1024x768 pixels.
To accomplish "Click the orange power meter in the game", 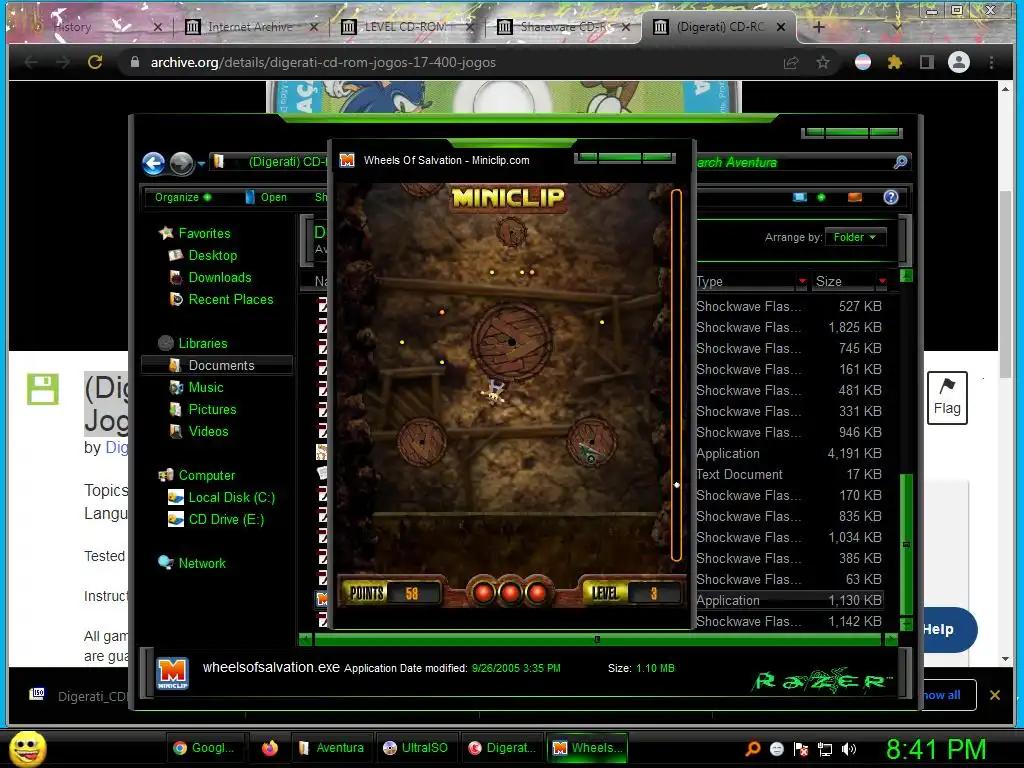I will click(677, 375).
